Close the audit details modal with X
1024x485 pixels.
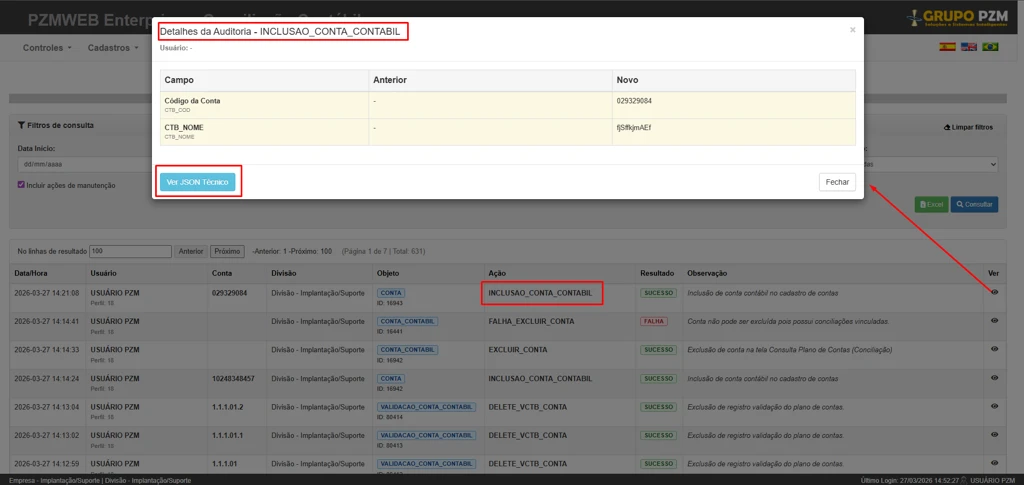point(852,30)
